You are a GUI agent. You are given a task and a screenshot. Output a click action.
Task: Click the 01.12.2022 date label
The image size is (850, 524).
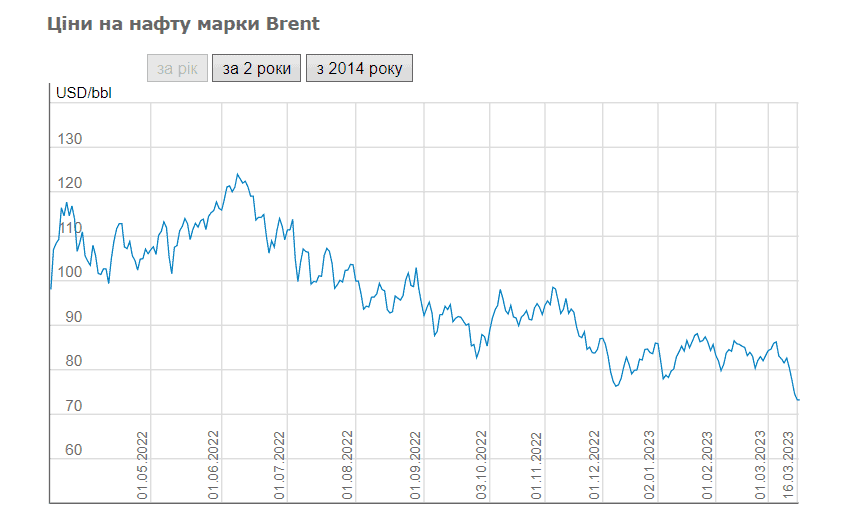(x=595, y=465)
